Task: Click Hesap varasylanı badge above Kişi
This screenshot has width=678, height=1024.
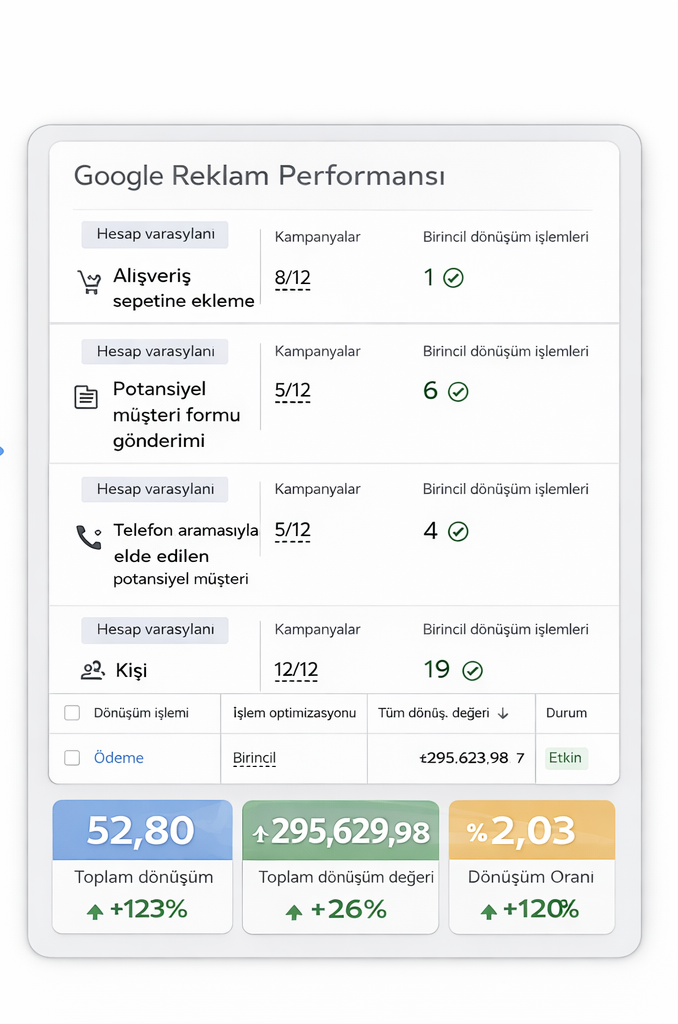Action: (155, 630)
